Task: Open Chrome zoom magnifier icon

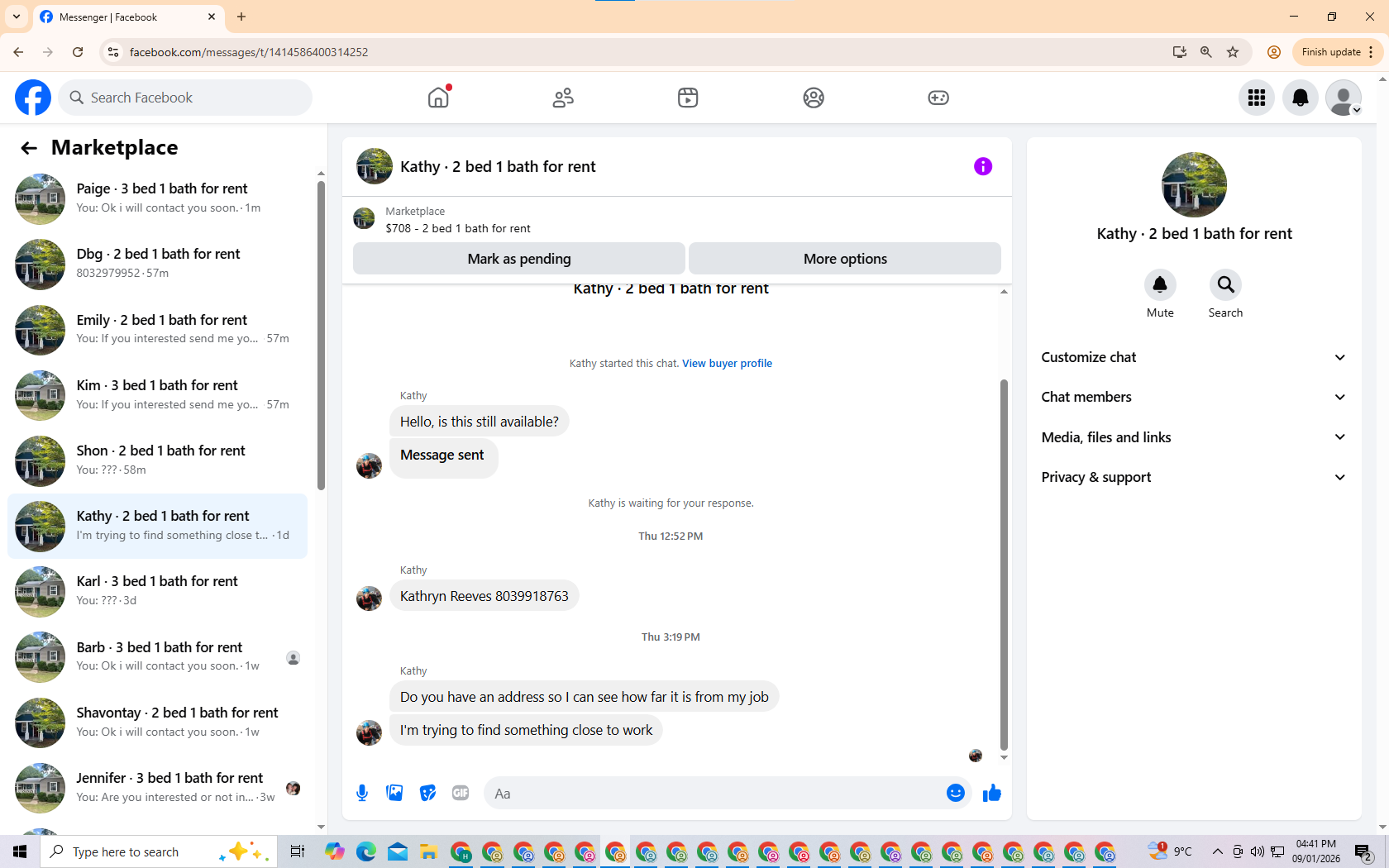Action: [1206, 52]
